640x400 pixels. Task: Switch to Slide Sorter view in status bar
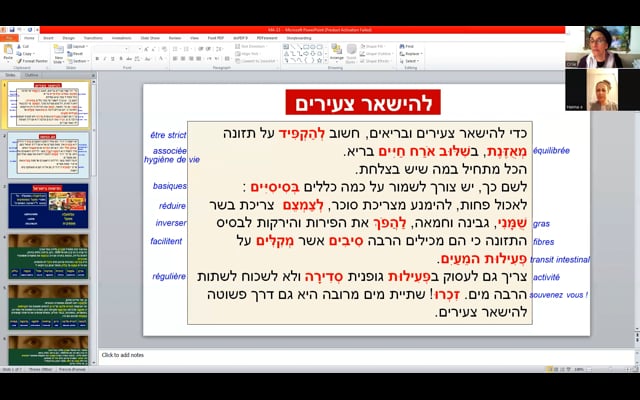click(x=556, y=369)
